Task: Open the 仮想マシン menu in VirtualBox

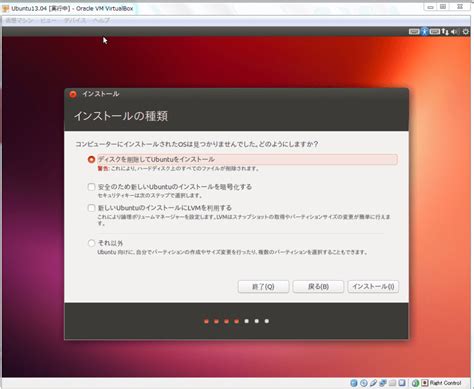Action: (x=20, y=21)
